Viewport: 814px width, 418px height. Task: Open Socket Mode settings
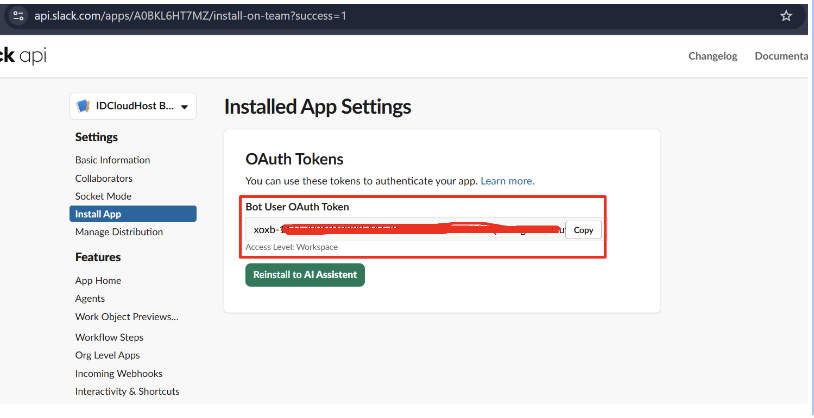[x=103, y=196]
